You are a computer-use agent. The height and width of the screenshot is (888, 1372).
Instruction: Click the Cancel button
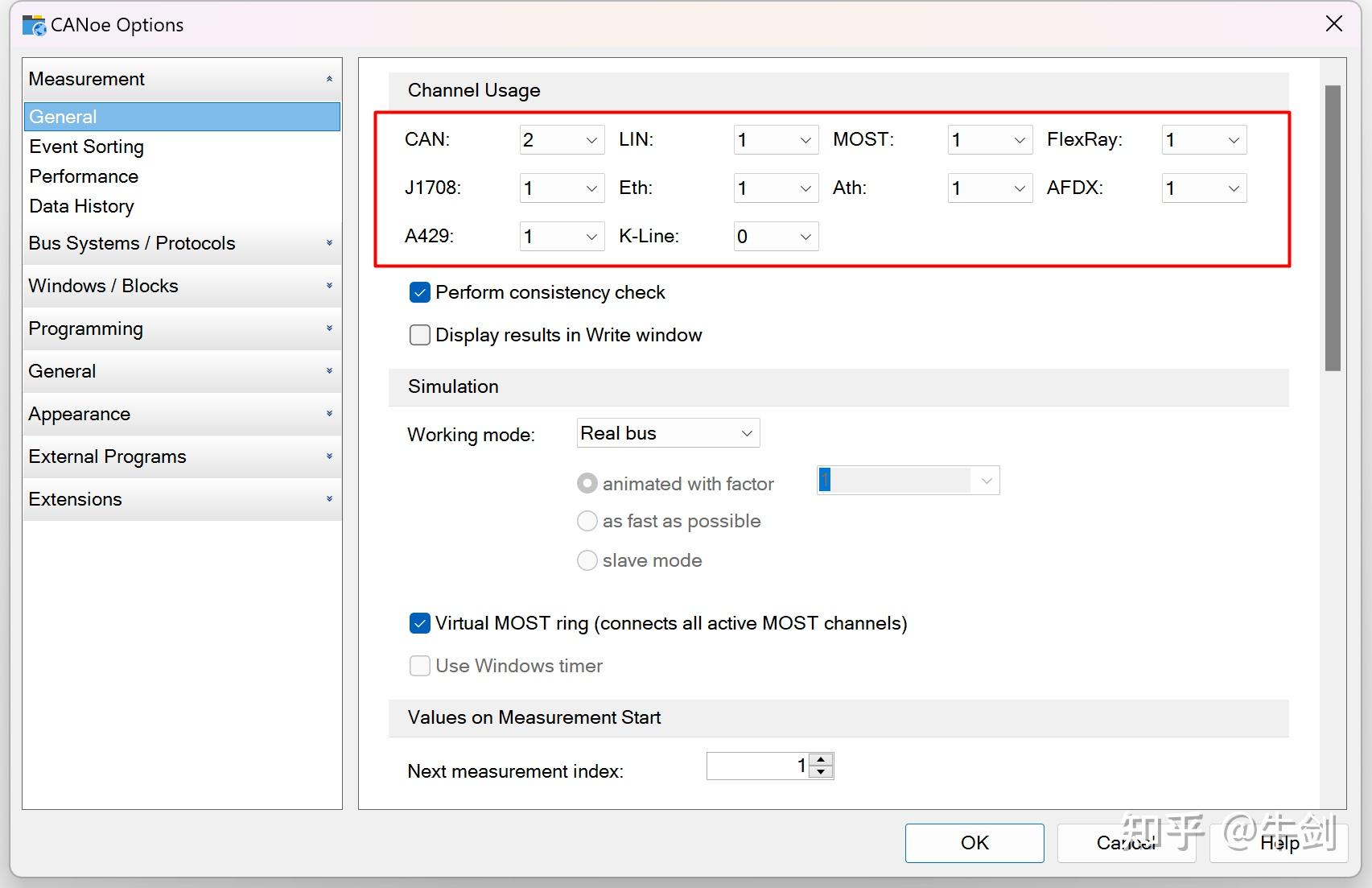[x=1127, y=843]
